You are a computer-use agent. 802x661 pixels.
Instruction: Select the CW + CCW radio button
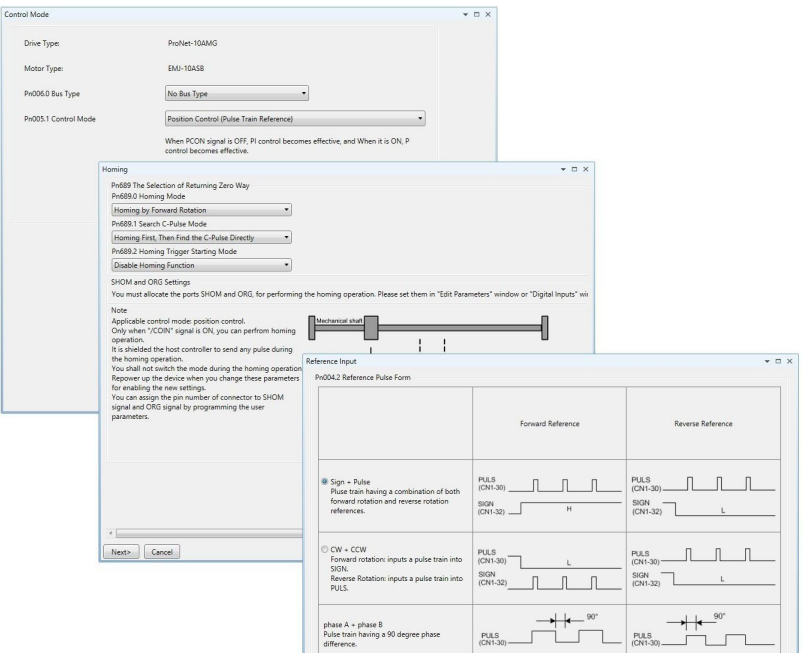tap(324, 549)
